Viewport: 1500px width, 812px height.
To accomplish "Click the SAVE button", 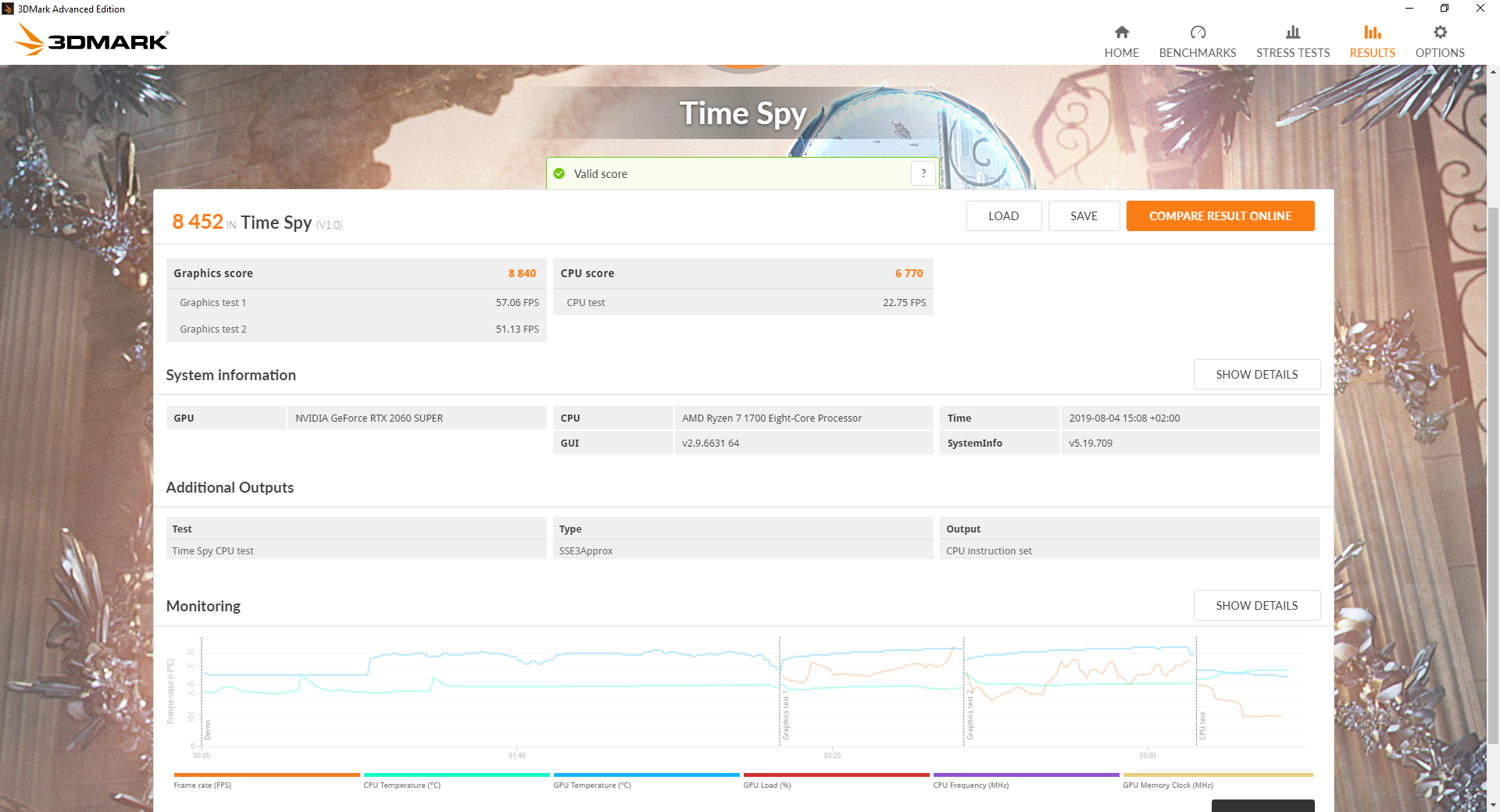I will [1084, 216].
